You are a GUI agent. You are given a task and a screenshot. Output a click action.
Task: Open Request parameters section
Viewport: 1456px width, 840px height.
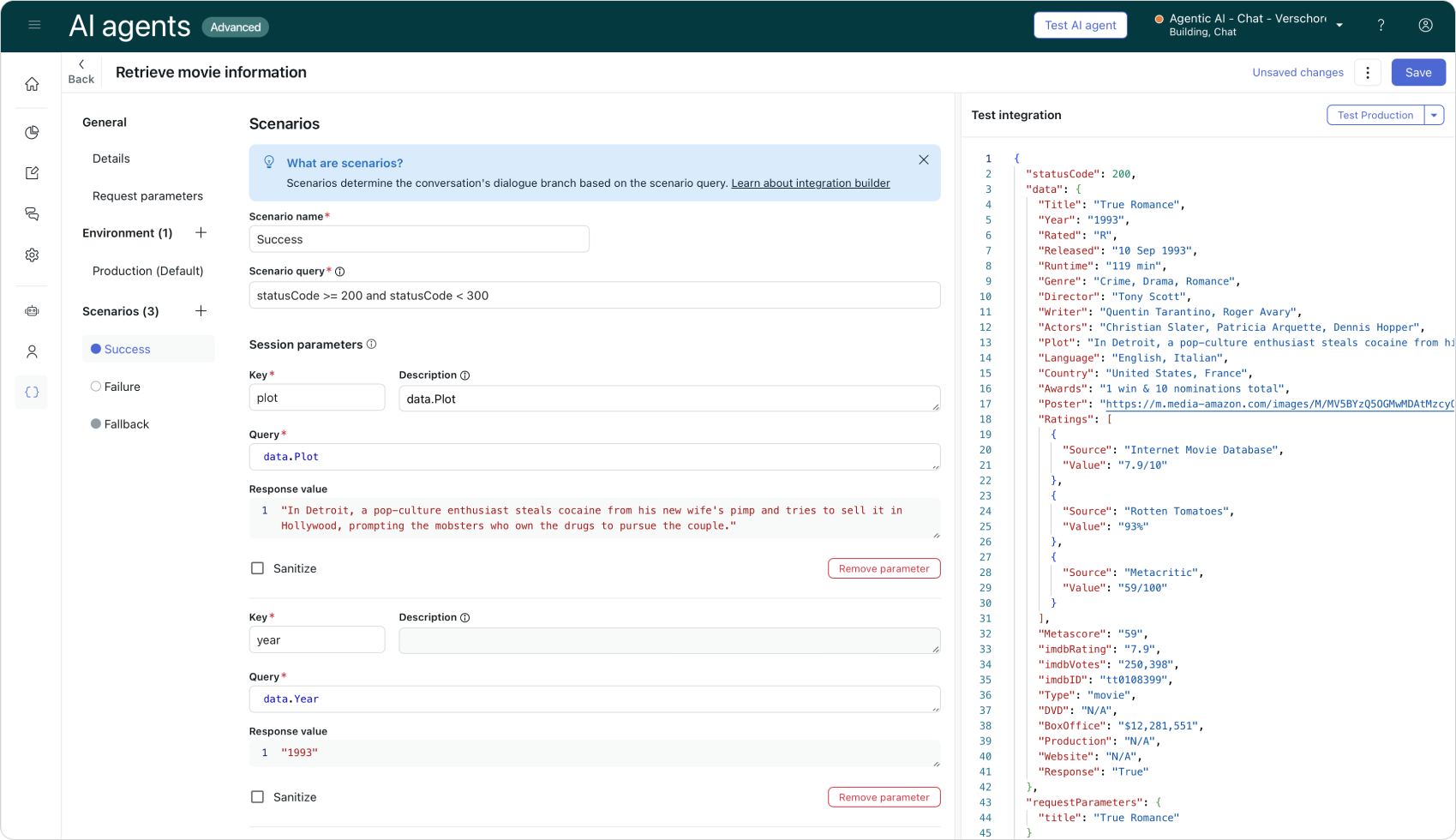(147, 196)
